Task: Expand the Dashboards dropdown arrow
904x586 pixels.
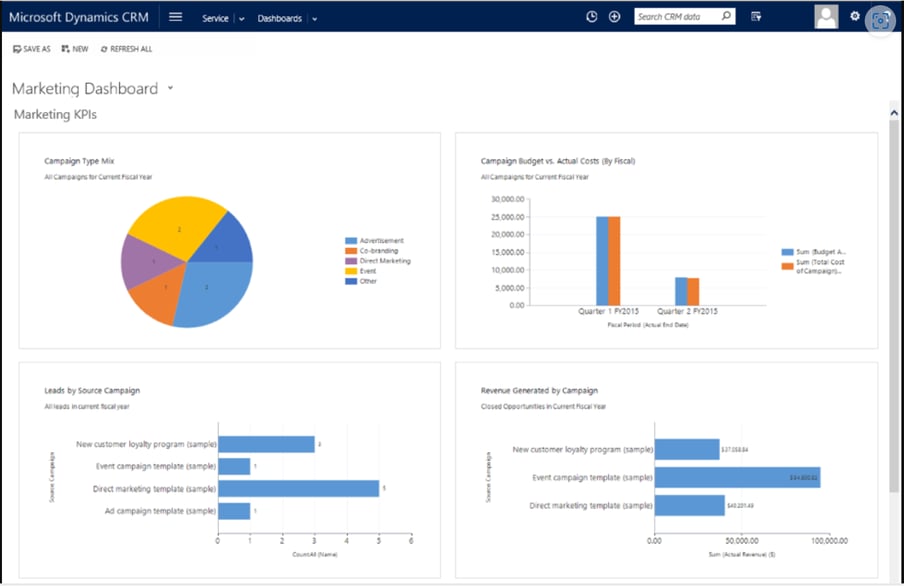Action: click(315, 19)
